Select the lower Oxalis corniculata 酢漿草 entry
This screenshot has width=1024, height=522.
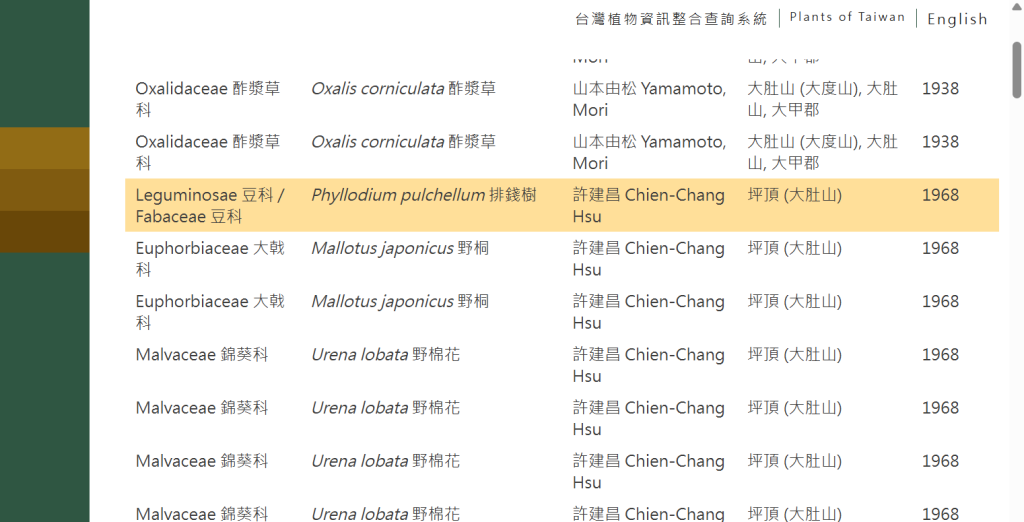pos(403,142)
